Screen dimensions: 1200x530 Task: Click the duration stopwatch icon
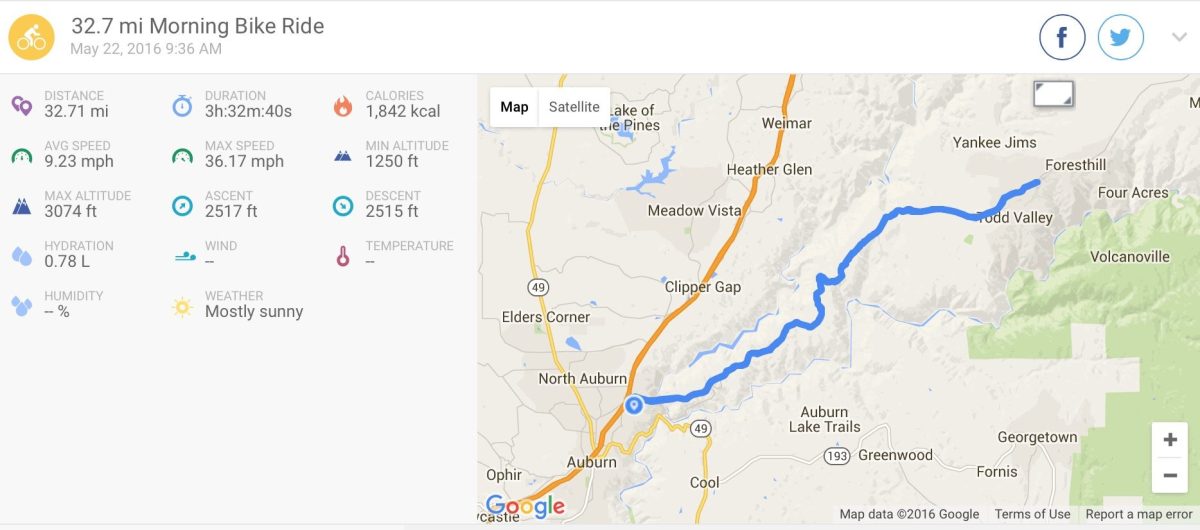pos(182,105)
